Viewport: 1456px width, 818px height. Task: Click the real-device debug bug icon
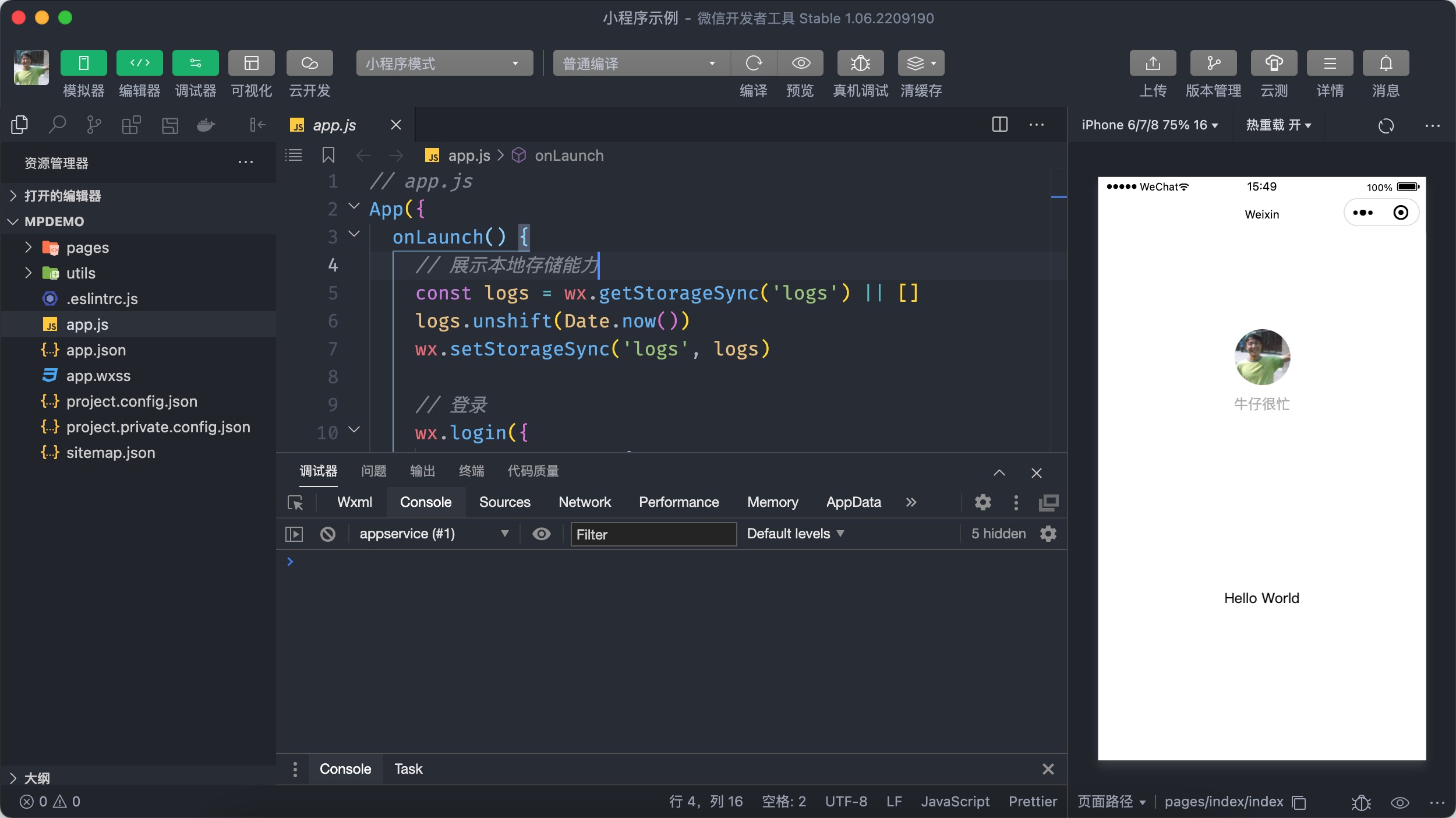(x=860, y=63)
